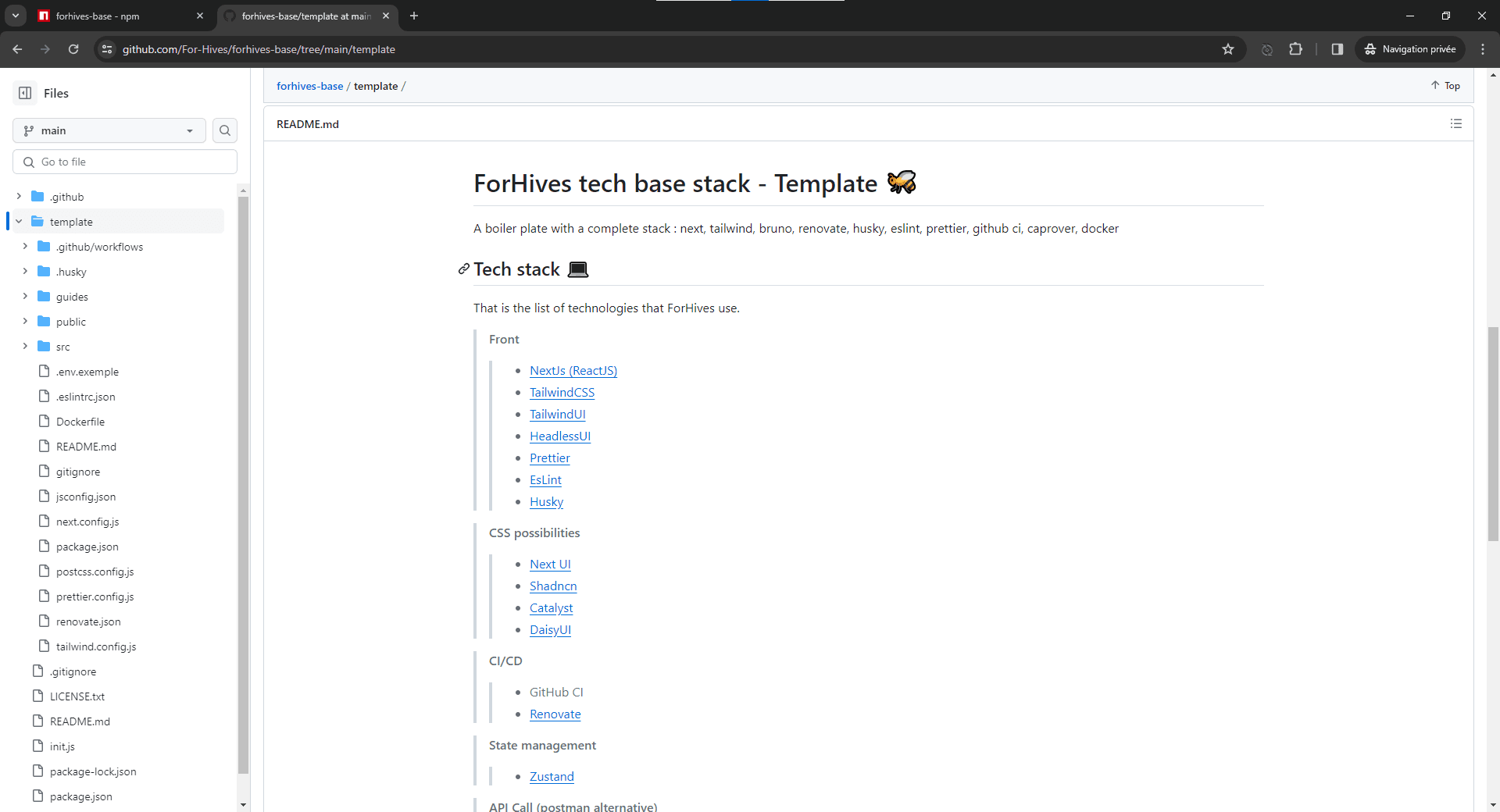Open Chrome three-dot menu
Viewport: 1500px width, 812px height.
coord(1483,49)
